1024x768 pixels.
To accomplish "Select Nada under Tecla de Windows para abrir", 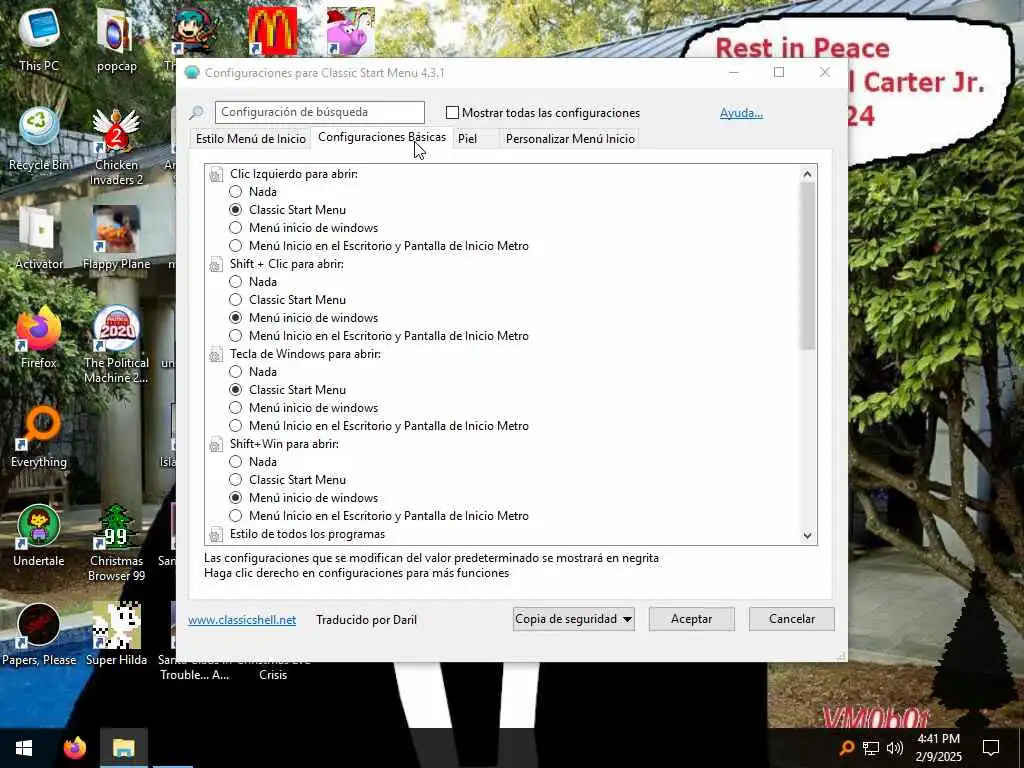I will 236,372.
